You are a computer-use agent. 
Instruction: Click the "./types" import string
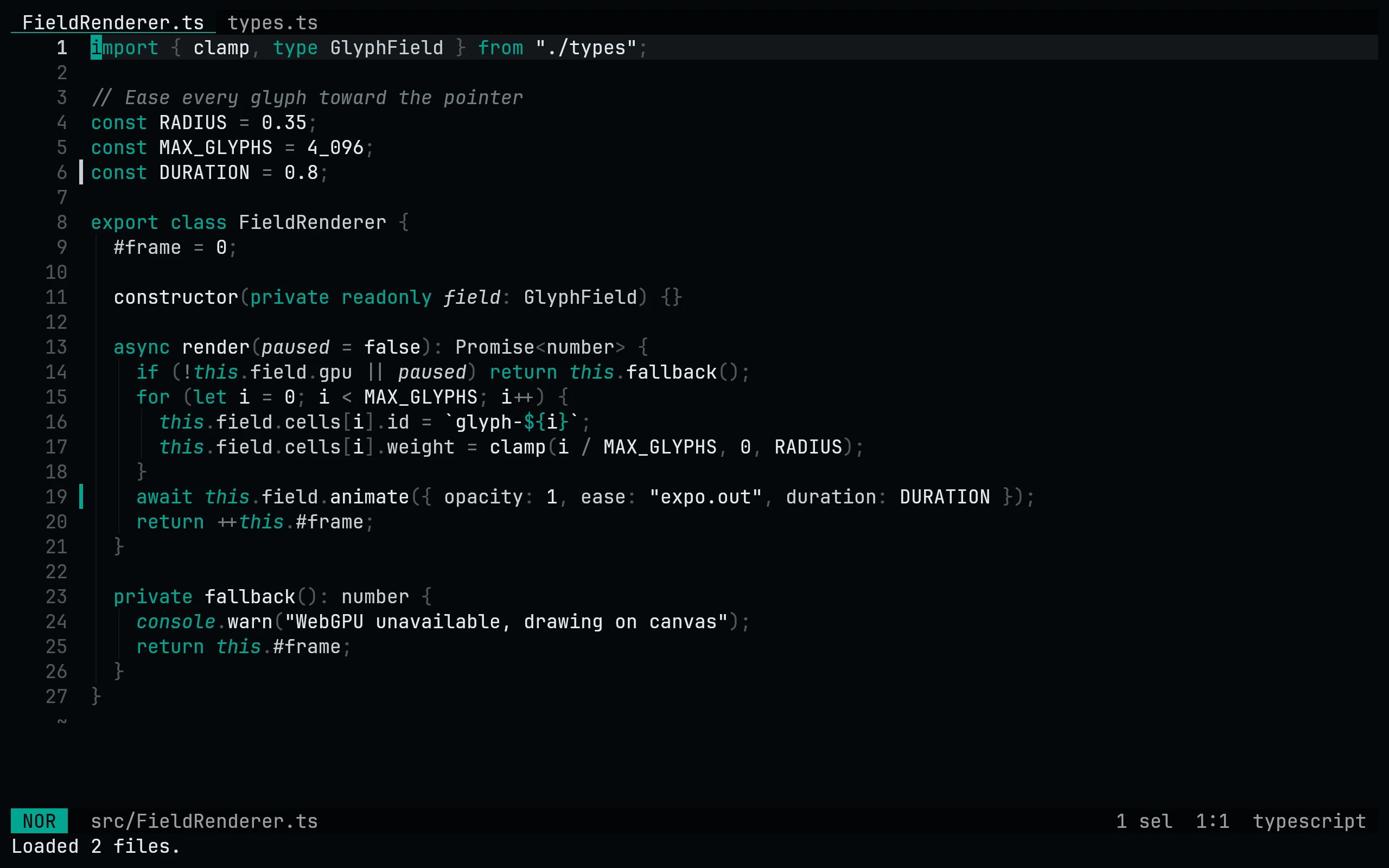[x=586, y=48]
